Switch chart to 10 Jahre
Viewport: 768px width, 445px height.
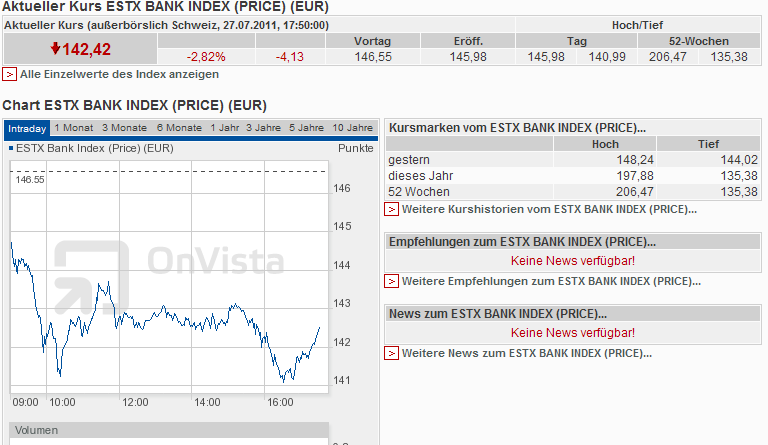(x=353, y=128)
